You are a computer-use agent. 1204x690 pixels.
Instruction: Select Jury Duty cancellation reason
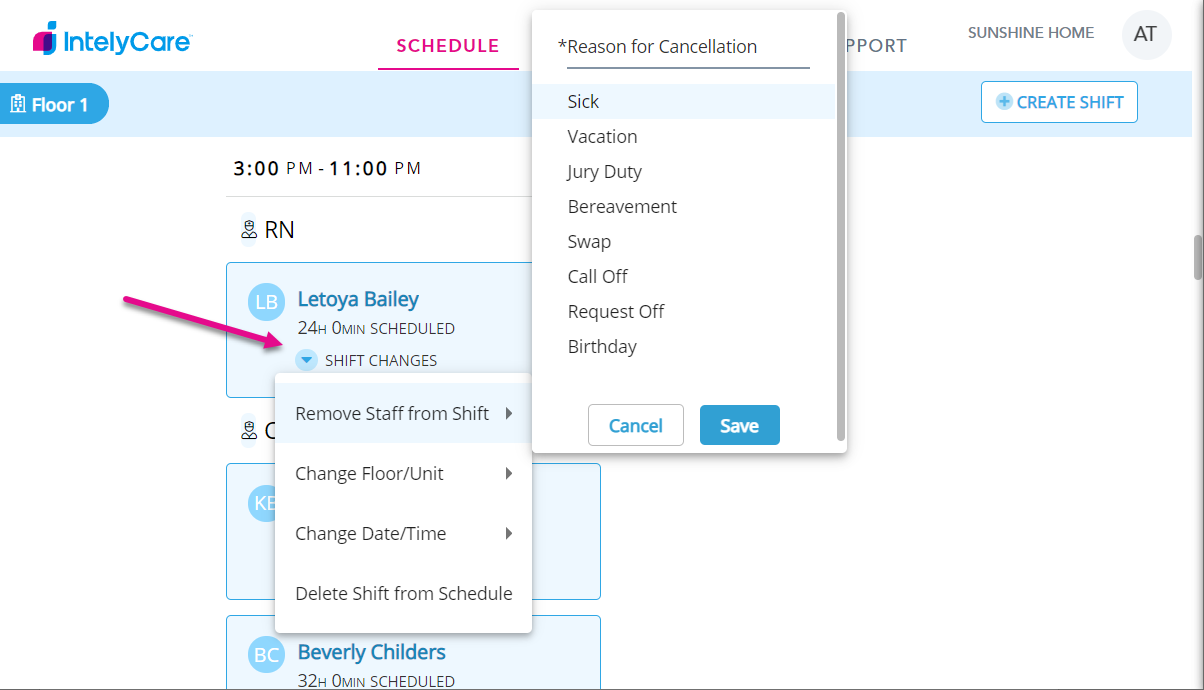[604, 172]
